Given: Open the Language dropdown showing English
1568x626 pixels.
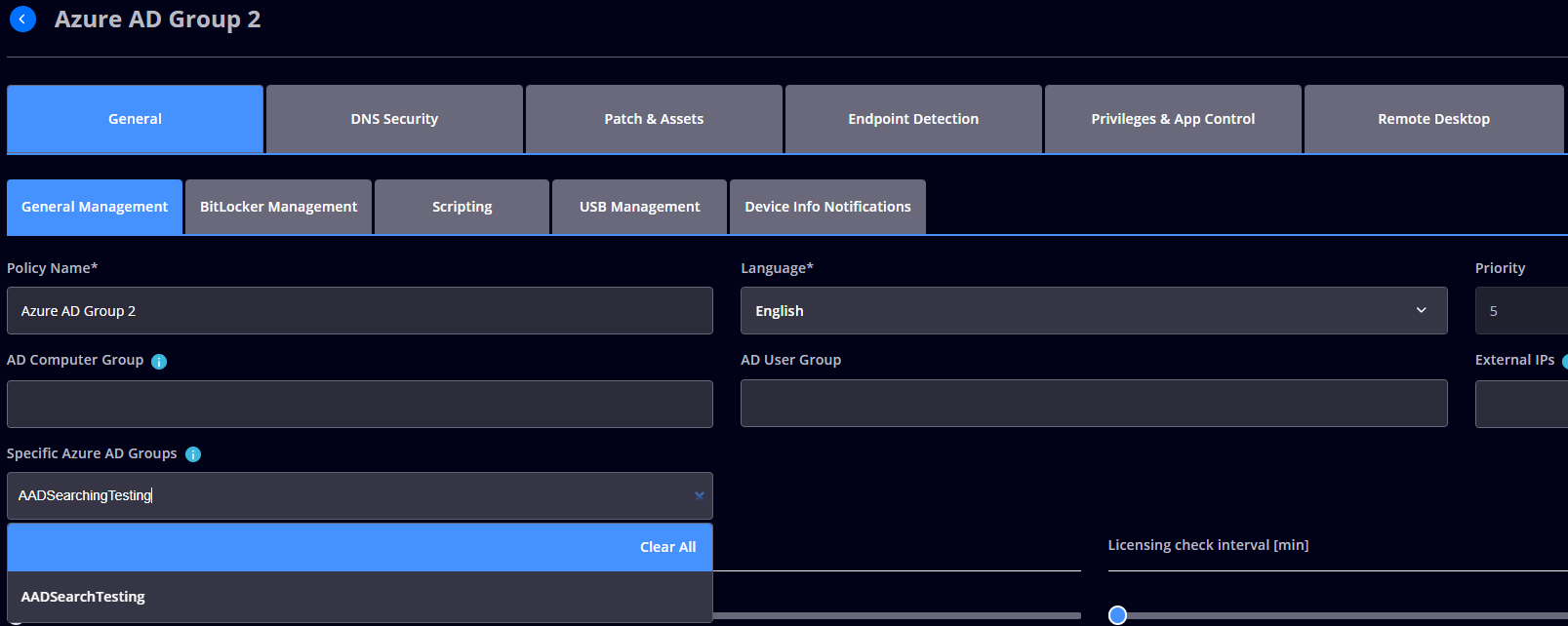Looking at the screenshot, I should coord(1094,311).
